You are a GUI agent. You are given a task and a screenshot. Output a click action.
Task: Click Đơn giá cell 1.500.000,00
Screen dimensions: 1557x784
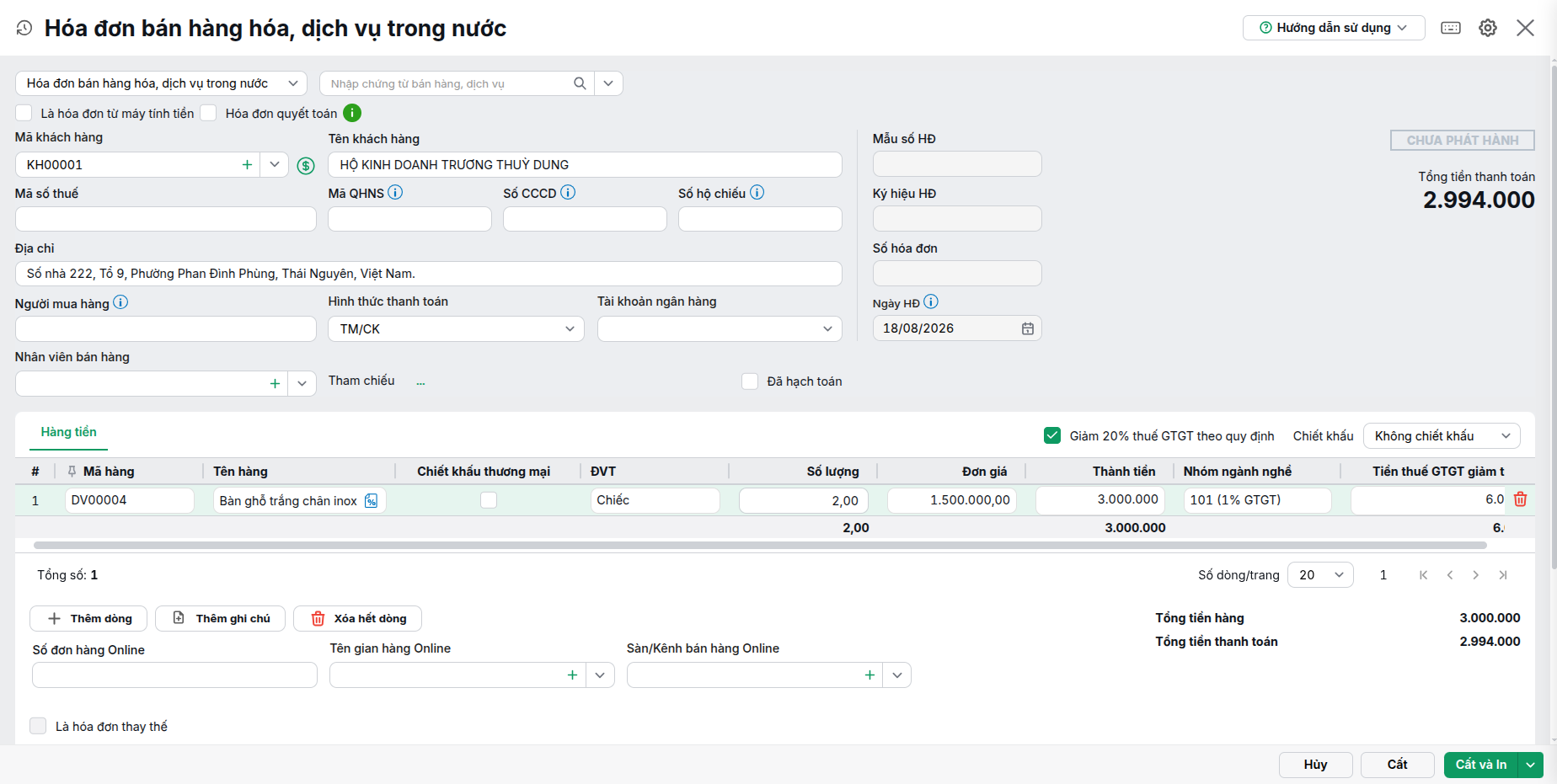[x=952, y=501]
